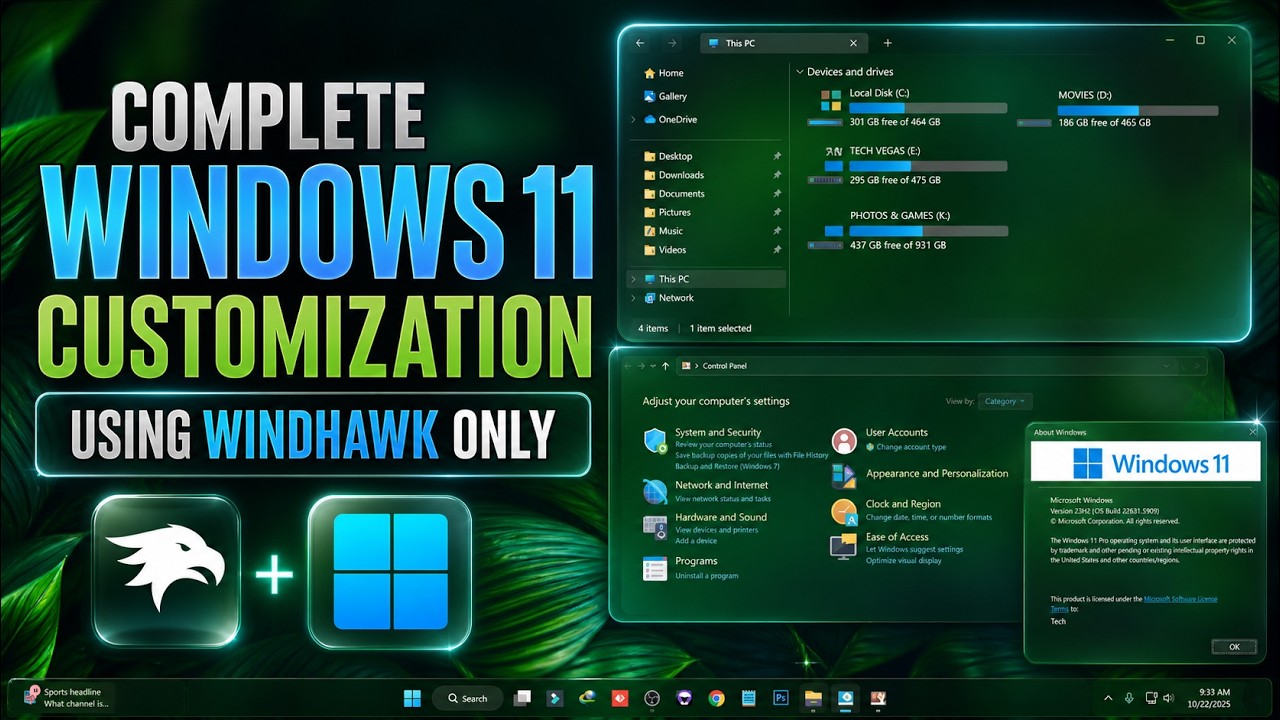Open Appearance and Personalization category

[x=937, y=474]
